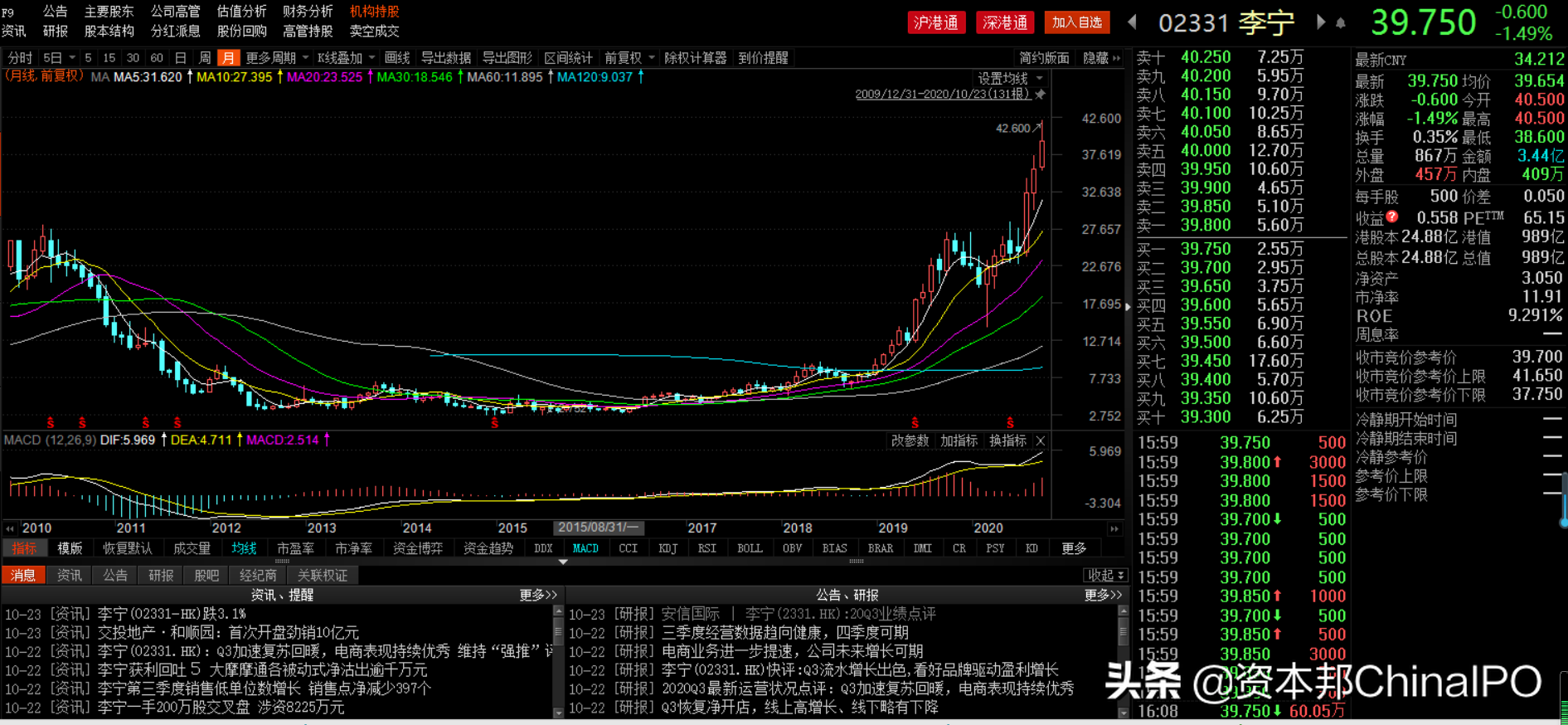Select the 60 minute period
1568x725 pixels.
[157, 58]
